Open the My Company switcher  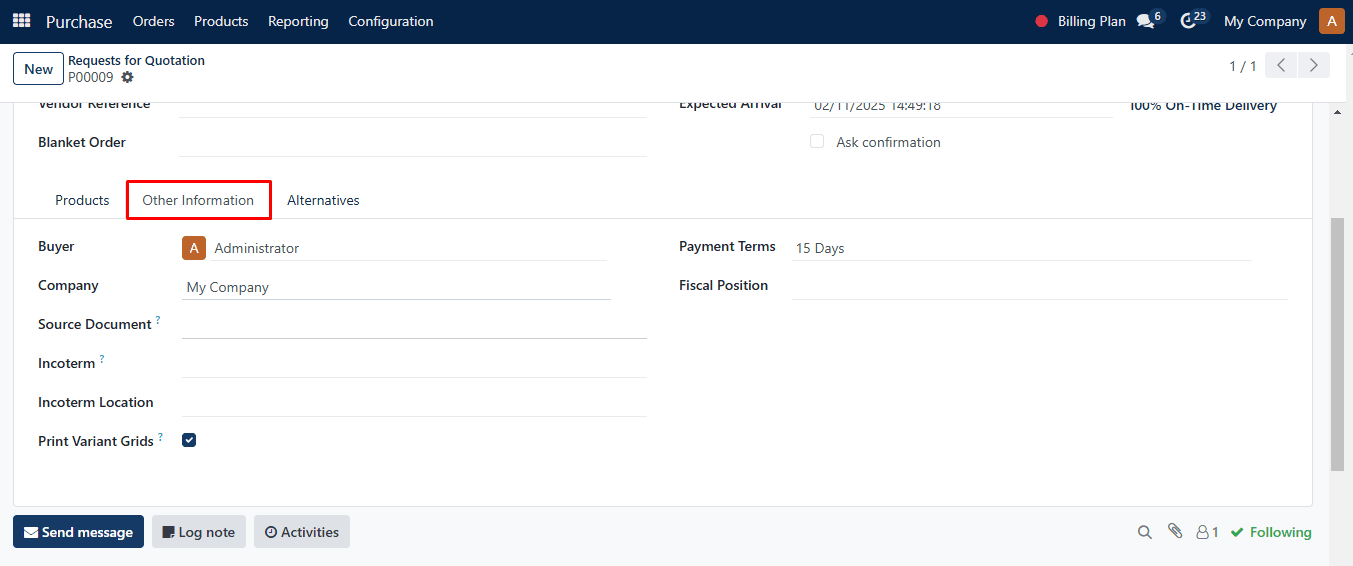click(1265, 21)
